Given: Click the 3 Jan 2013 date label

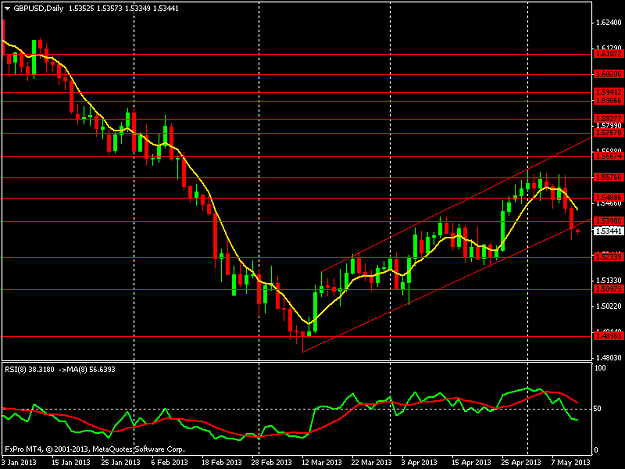Looking at the screenshot, I should coord(18,462).
